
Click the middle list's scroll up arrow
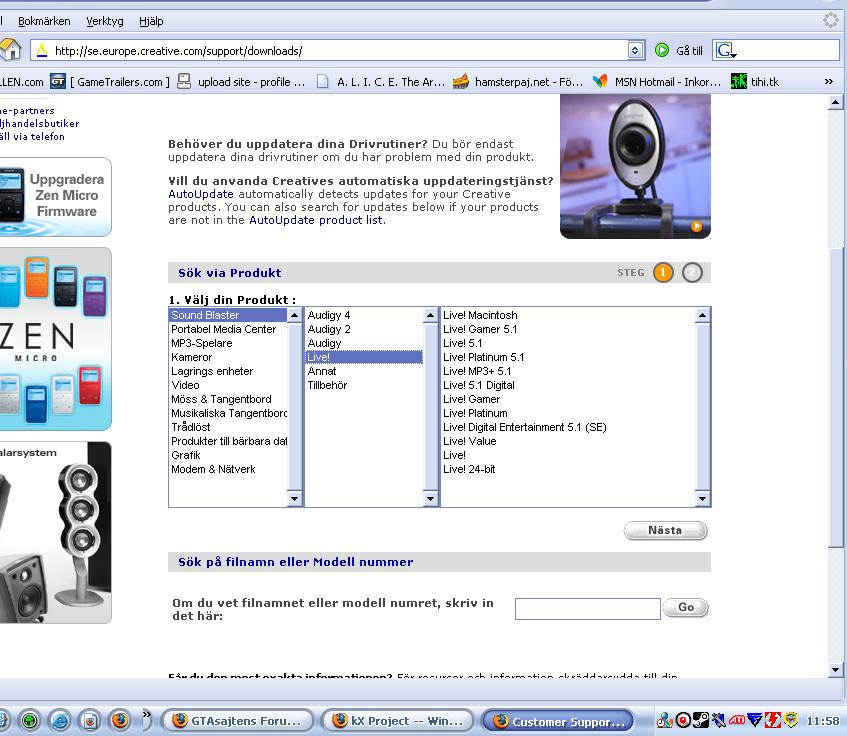click(431, 315)
